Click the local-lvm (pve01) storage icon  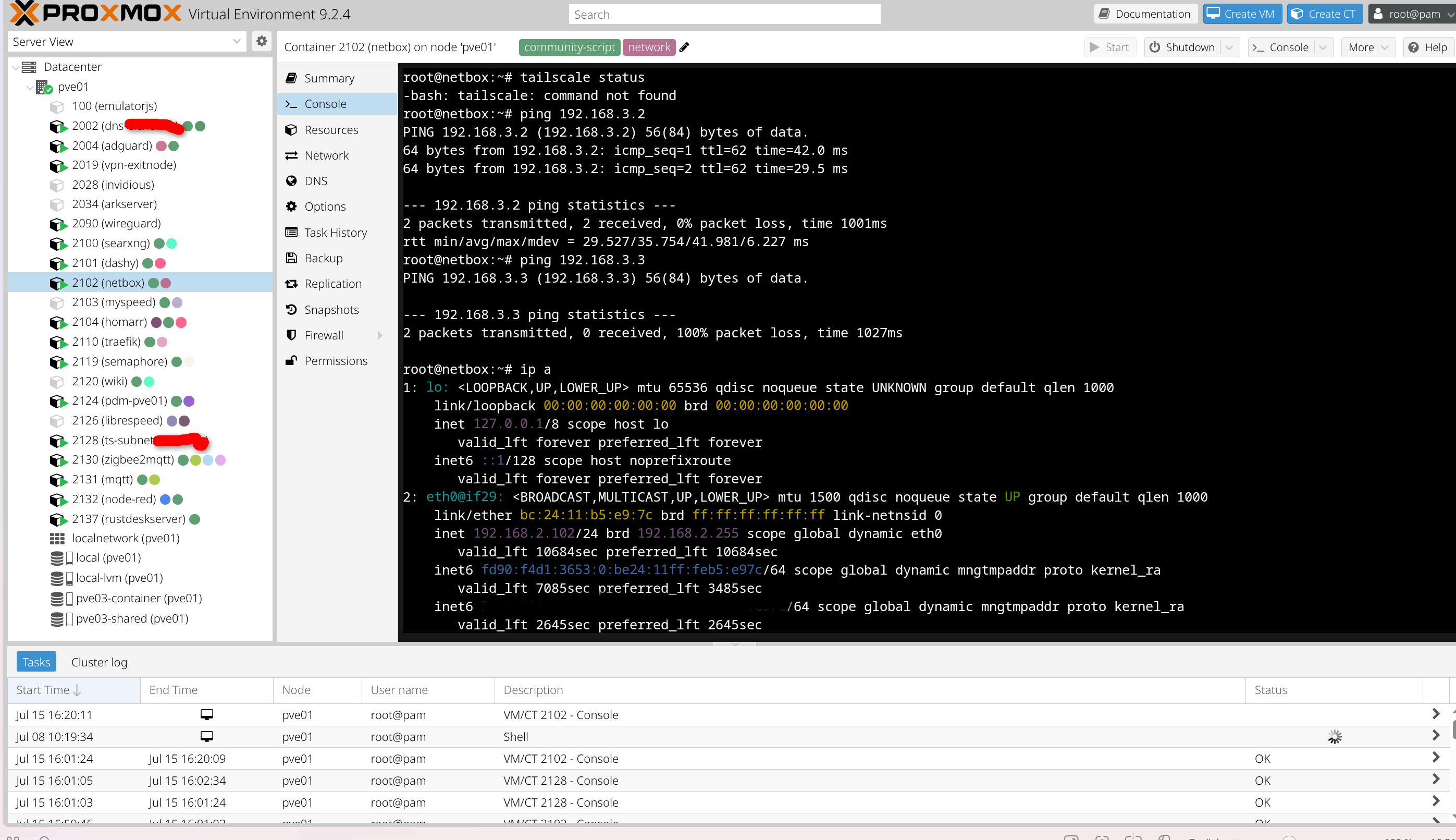click(x=61, y=578)
